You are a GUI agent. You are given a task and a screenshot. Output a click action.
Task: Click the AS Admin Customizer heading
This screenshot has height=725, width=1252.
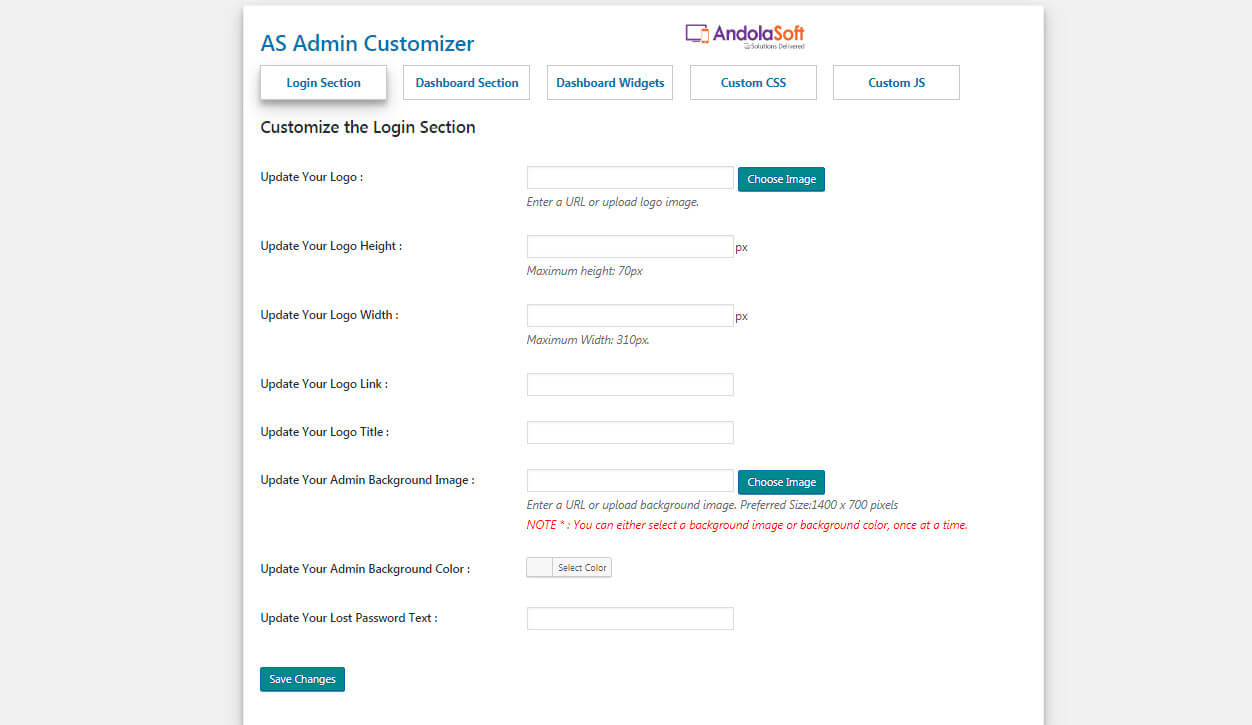[367, 44]
